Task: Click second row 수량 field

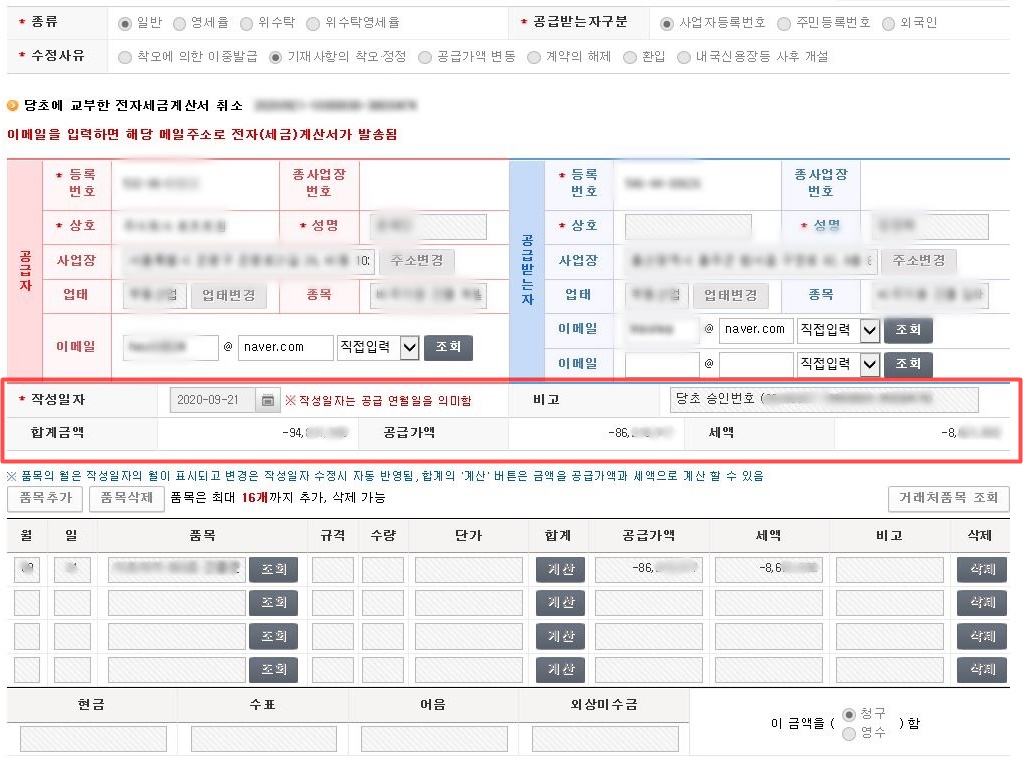Action: point(383,603)
